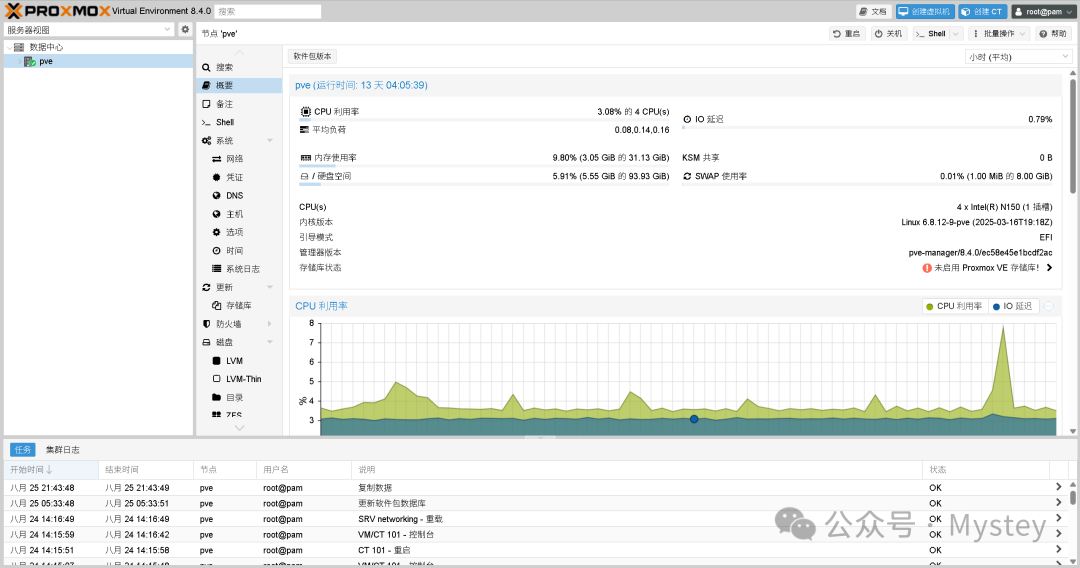Click the 存储库 repositories icon
This screenshot has width=1080, height=568.
click(x=216, y=306)
